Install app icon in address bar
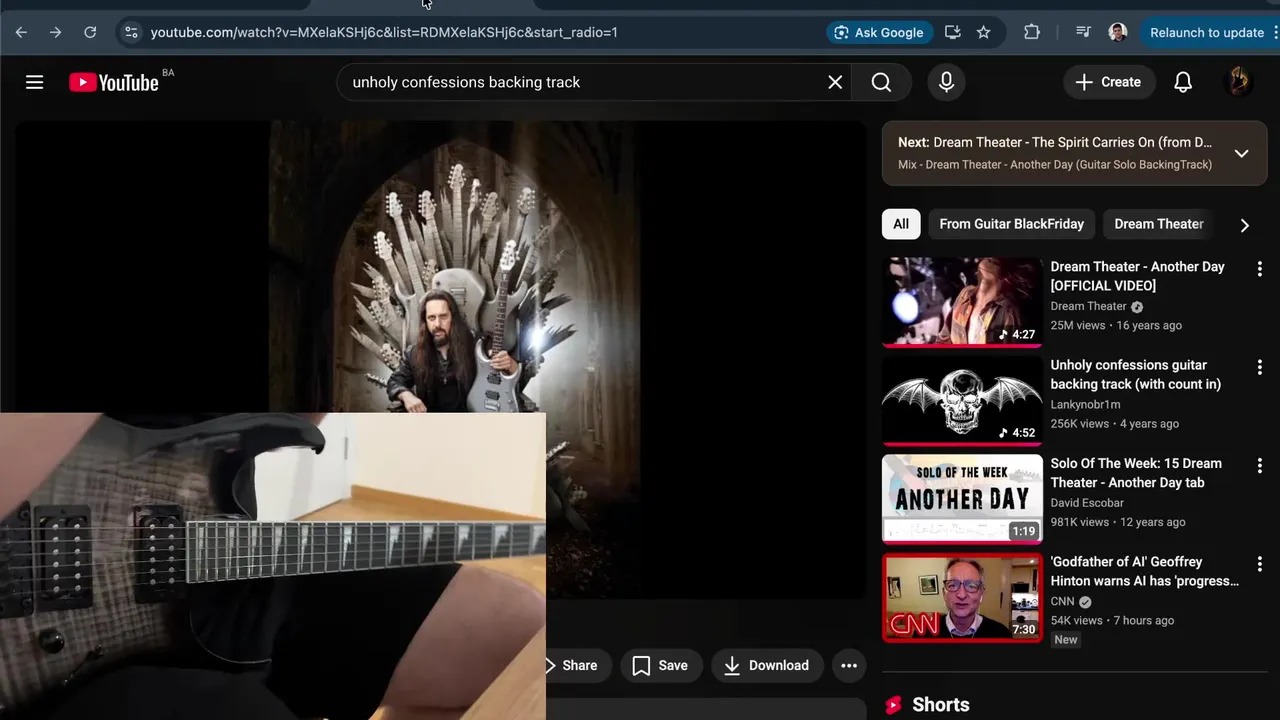The height and width of the screenshot is (720, 1280). (953, 32)
